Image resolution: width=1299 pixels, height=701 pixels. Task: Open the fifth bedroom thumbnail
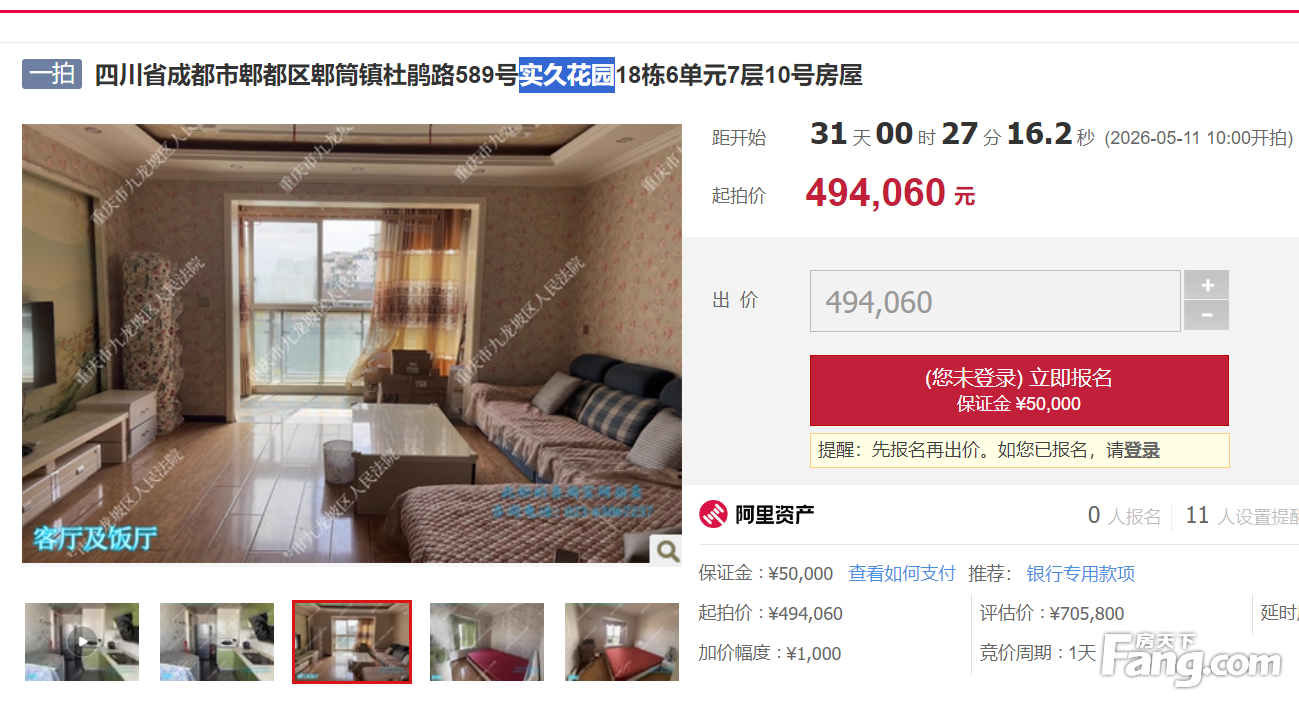[x=622, y=642]
